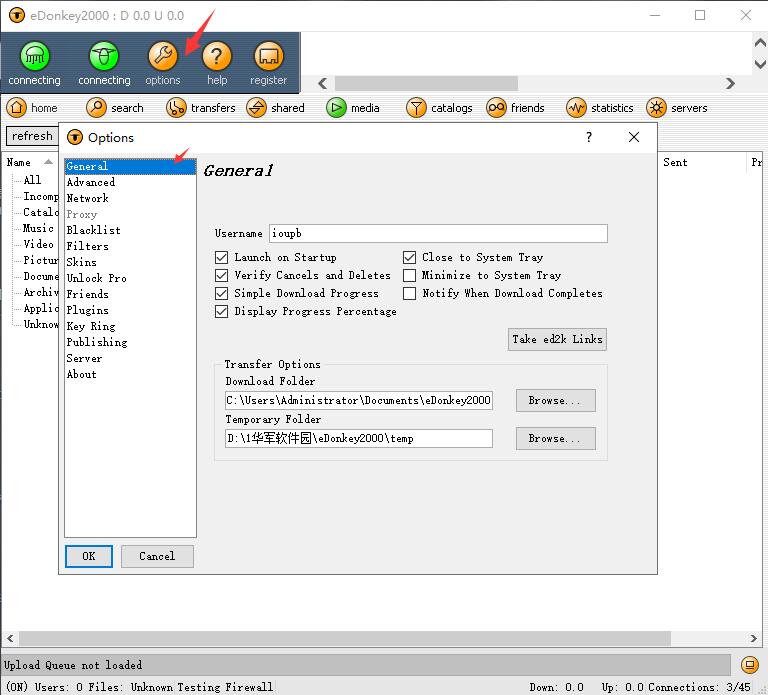Select About in the options list
Image resolution: width=768 pixels, height=695 pixels.
pyautogui.click(x=130, y=374)
